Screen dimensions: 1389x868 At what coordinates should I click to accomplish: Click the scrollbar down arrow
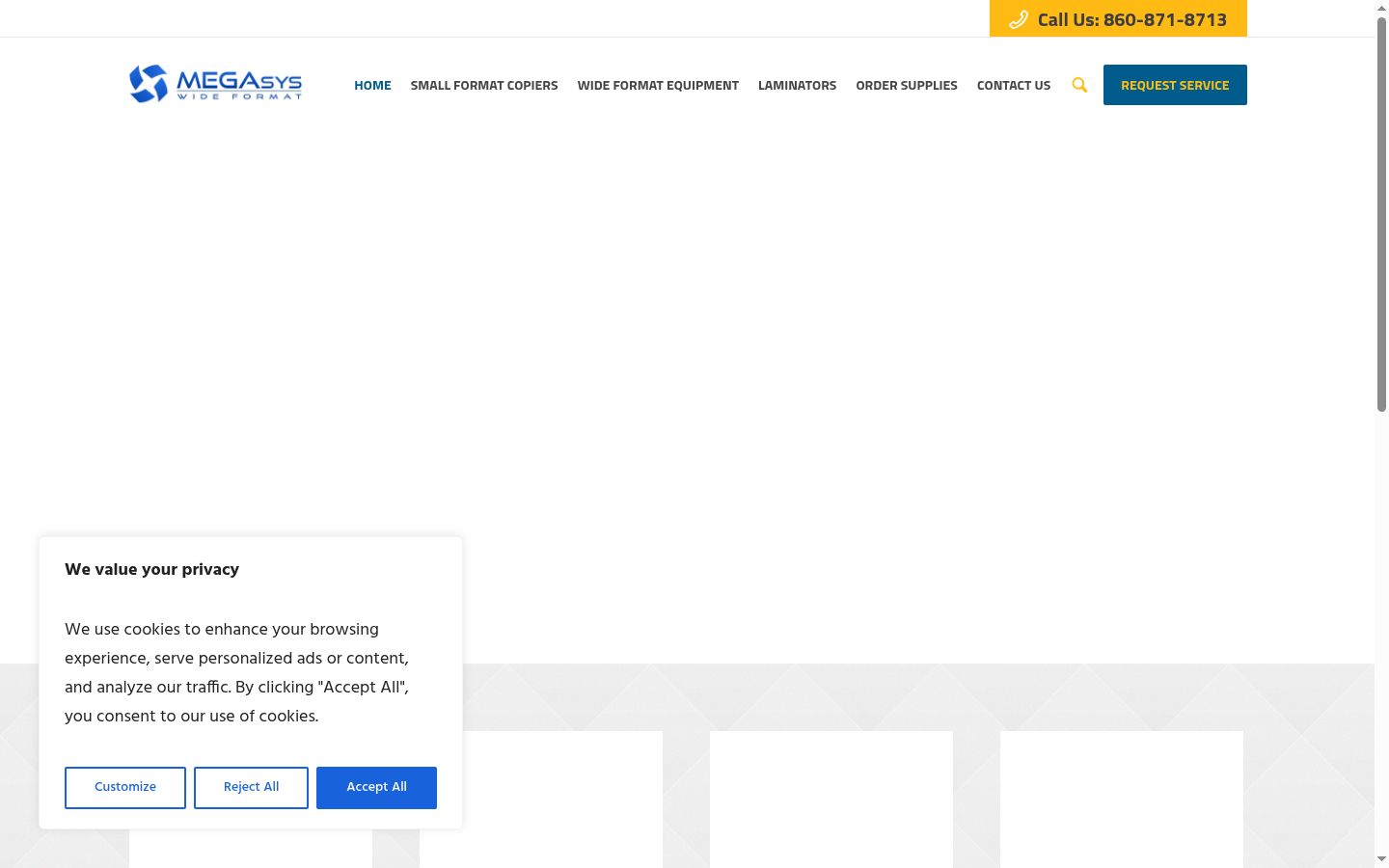(1381, 859)
